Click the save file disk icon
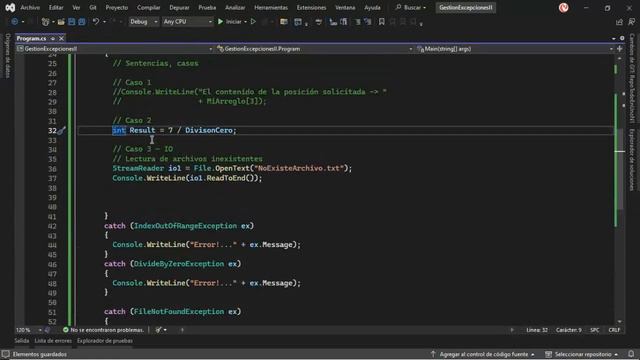 click(x=71, y=22)
